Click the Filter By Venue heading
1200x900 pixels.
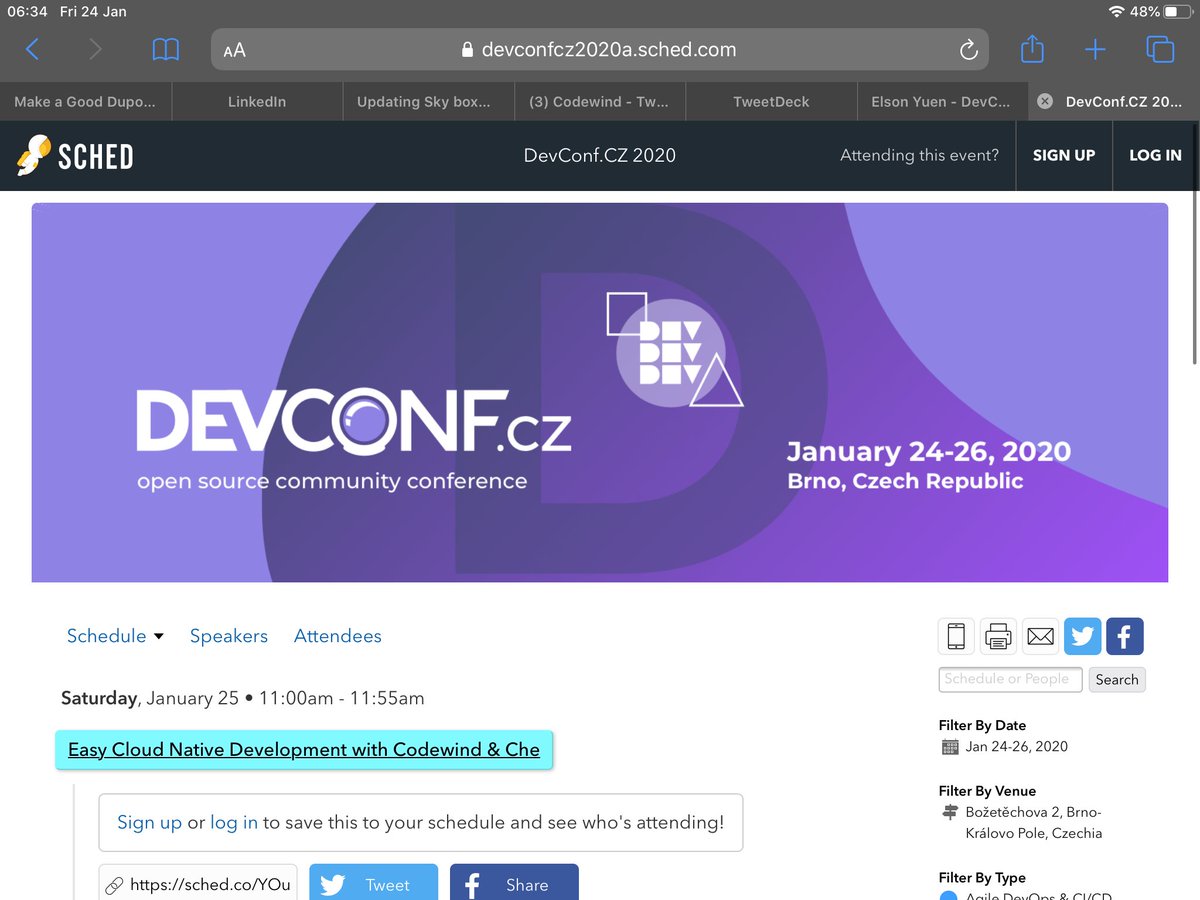987,791
